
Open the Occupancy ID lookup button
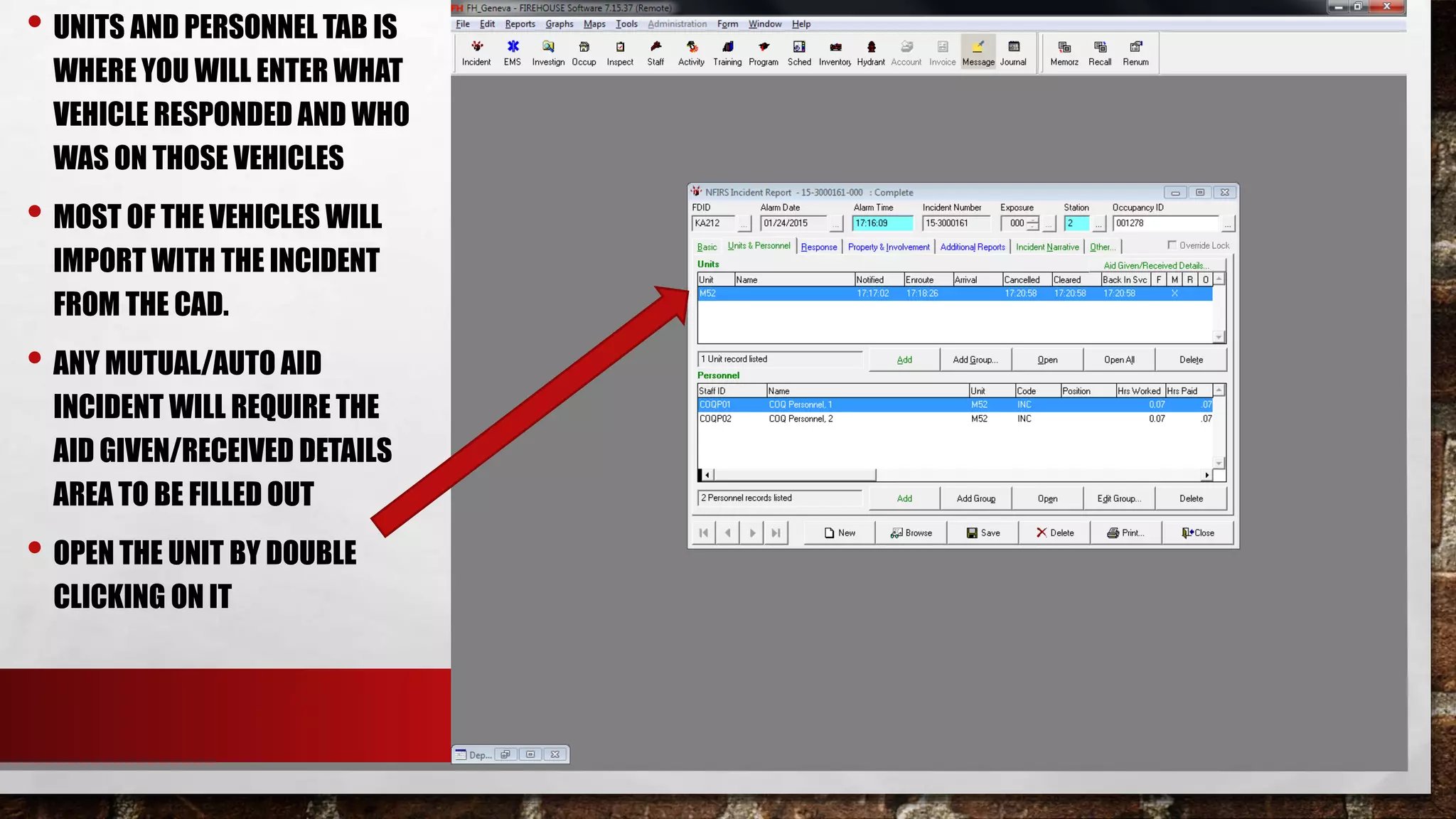coord(1228,224)
